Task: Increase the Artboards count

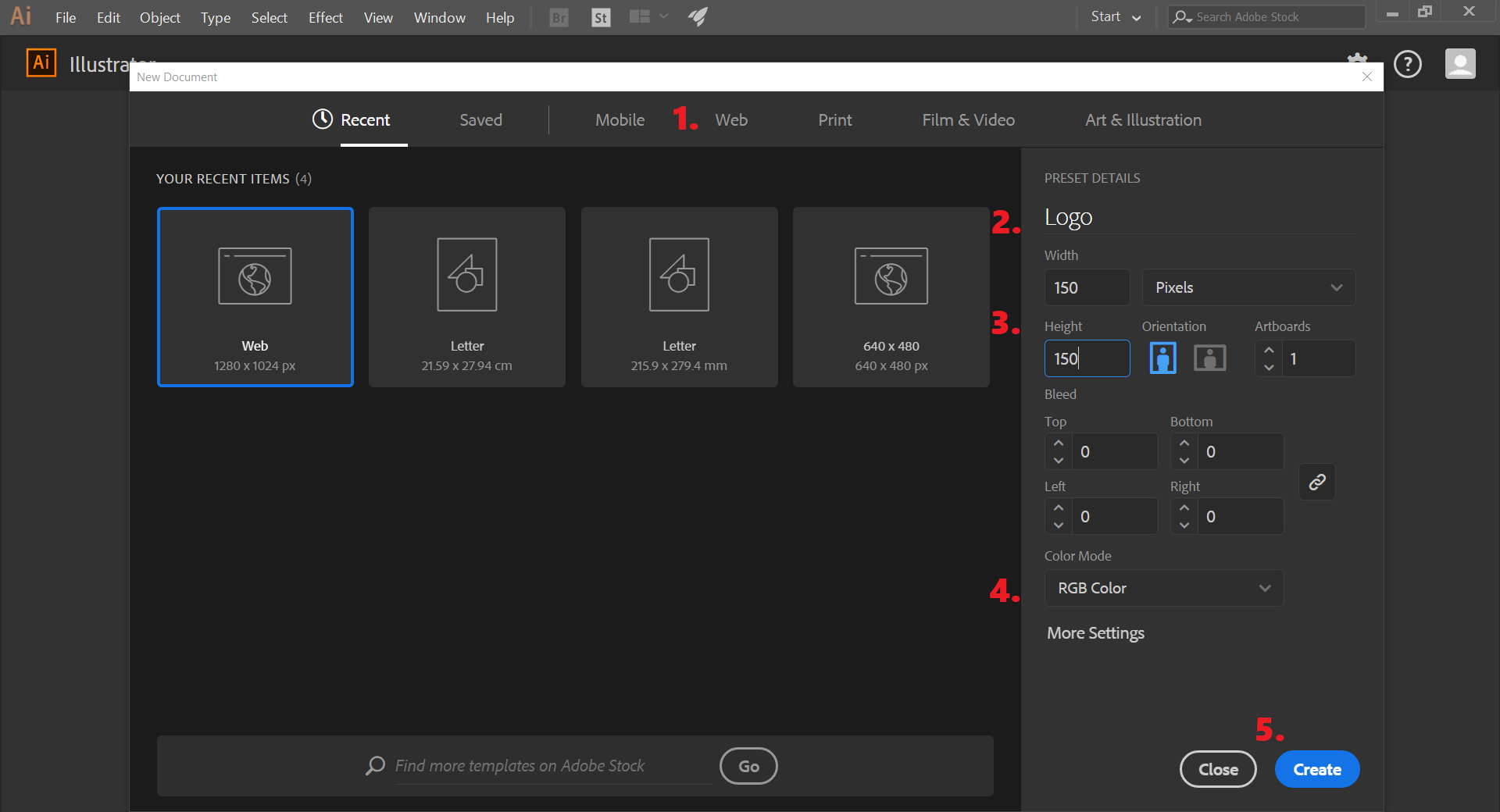Action: 1269,350
